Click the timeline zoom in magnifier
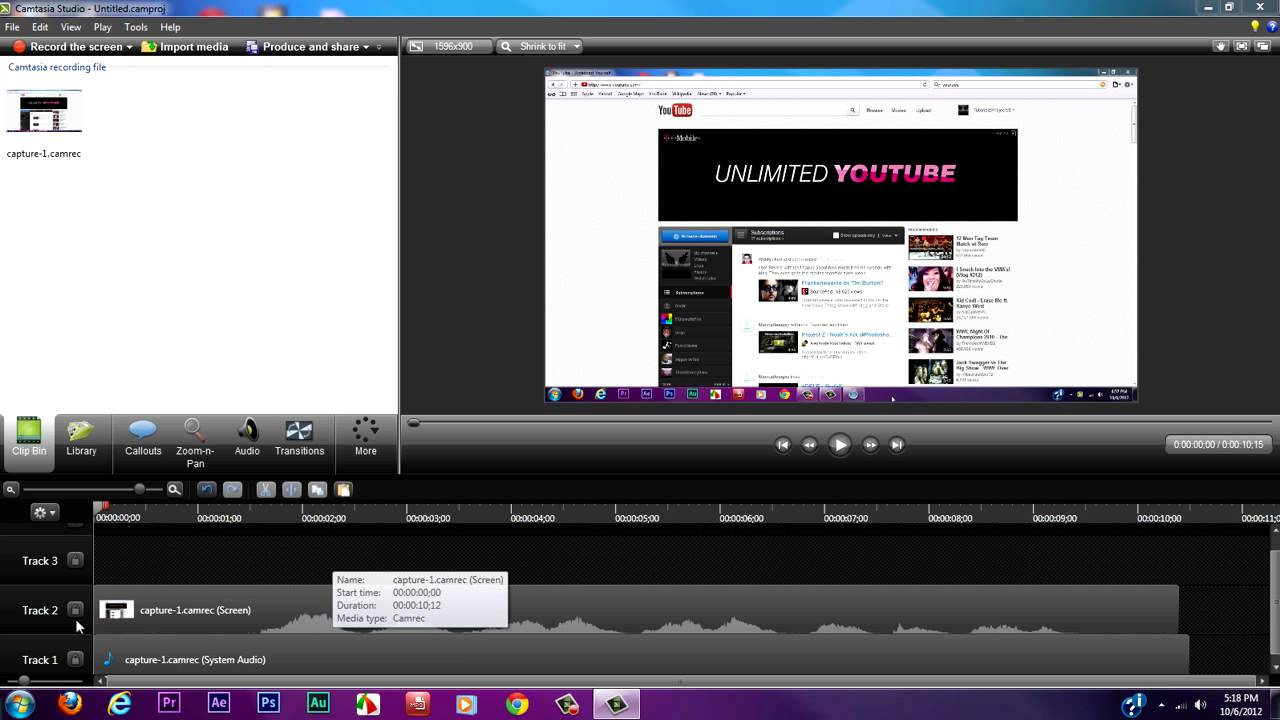This screenshot has height=720, width=1280. 174,489
